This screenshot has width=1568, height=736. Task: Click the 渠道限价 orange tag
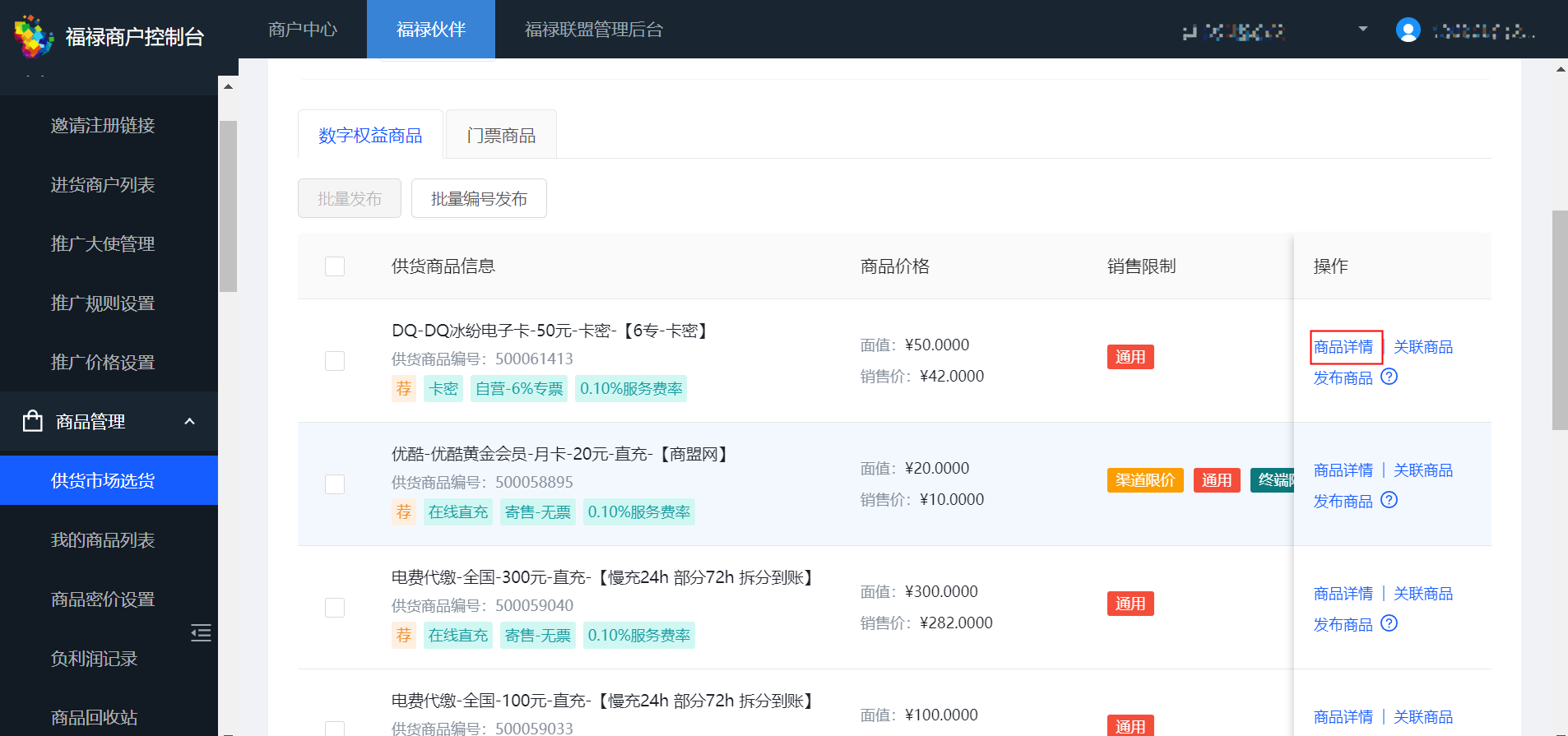click(x=1145, y=480)
